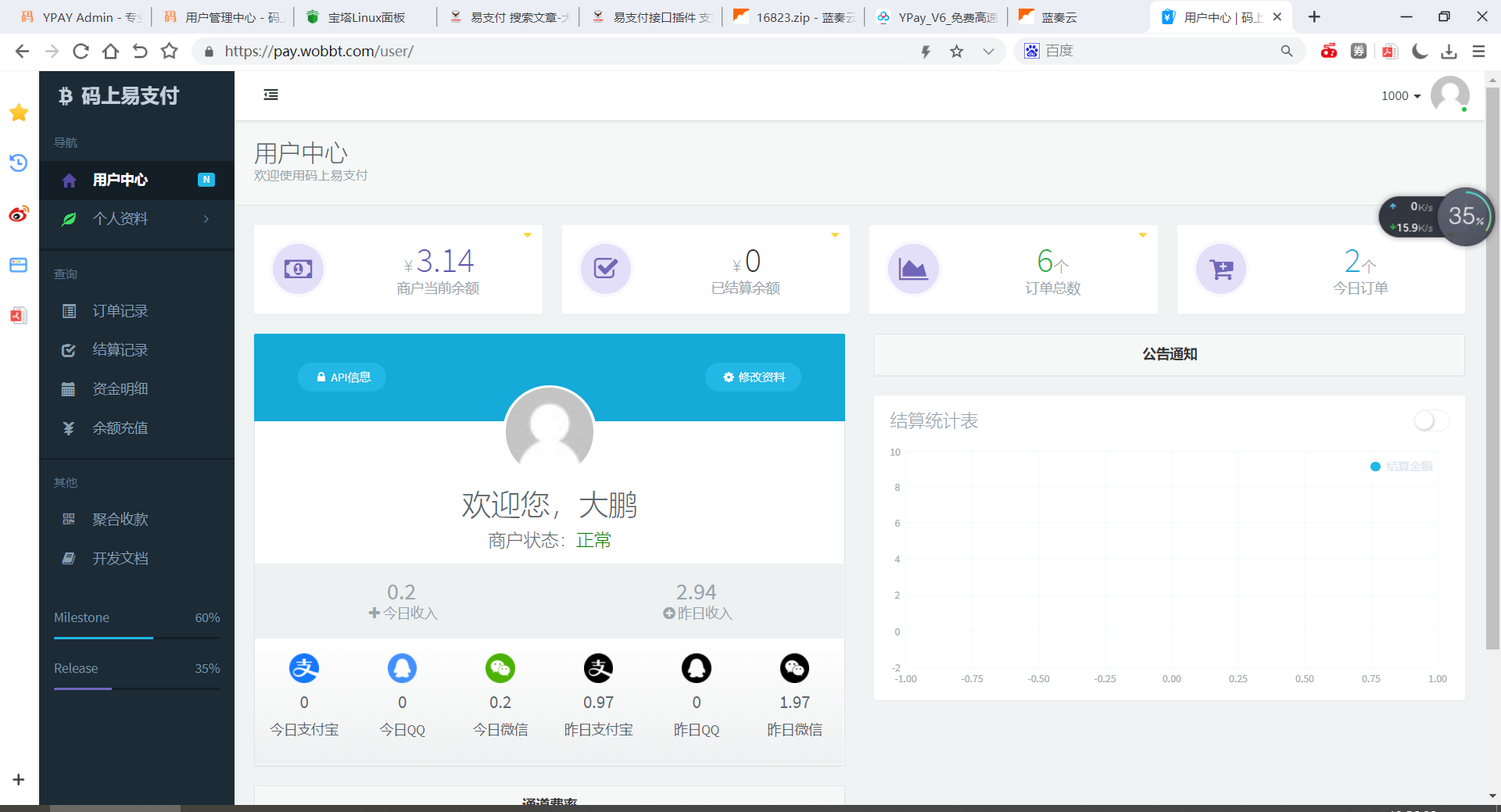
Task: Open the user avatar at top right
Action: tap(1450, 95)
